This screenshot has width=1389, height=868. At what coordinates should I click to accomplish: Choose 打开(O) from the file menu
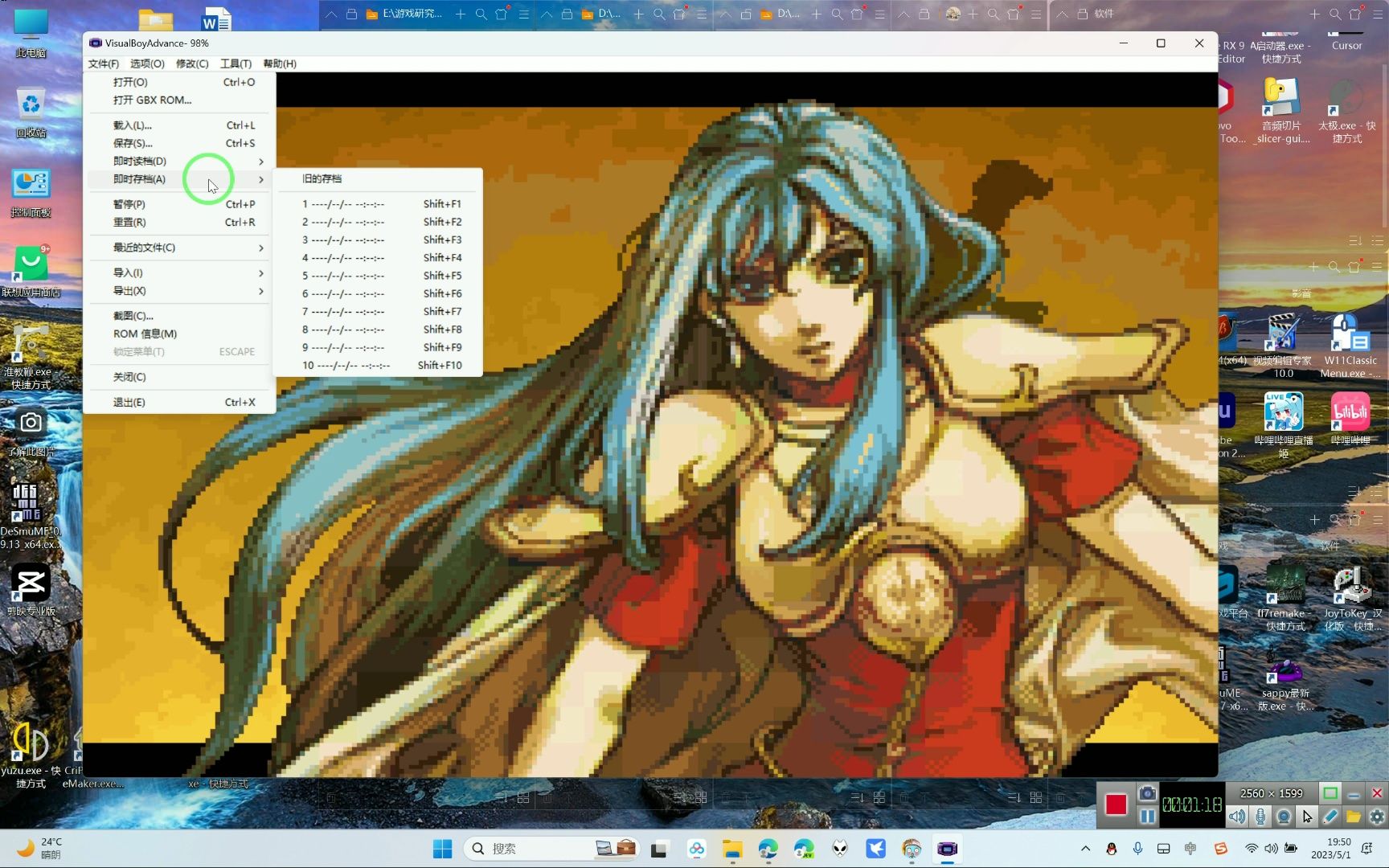pos(179,82)
